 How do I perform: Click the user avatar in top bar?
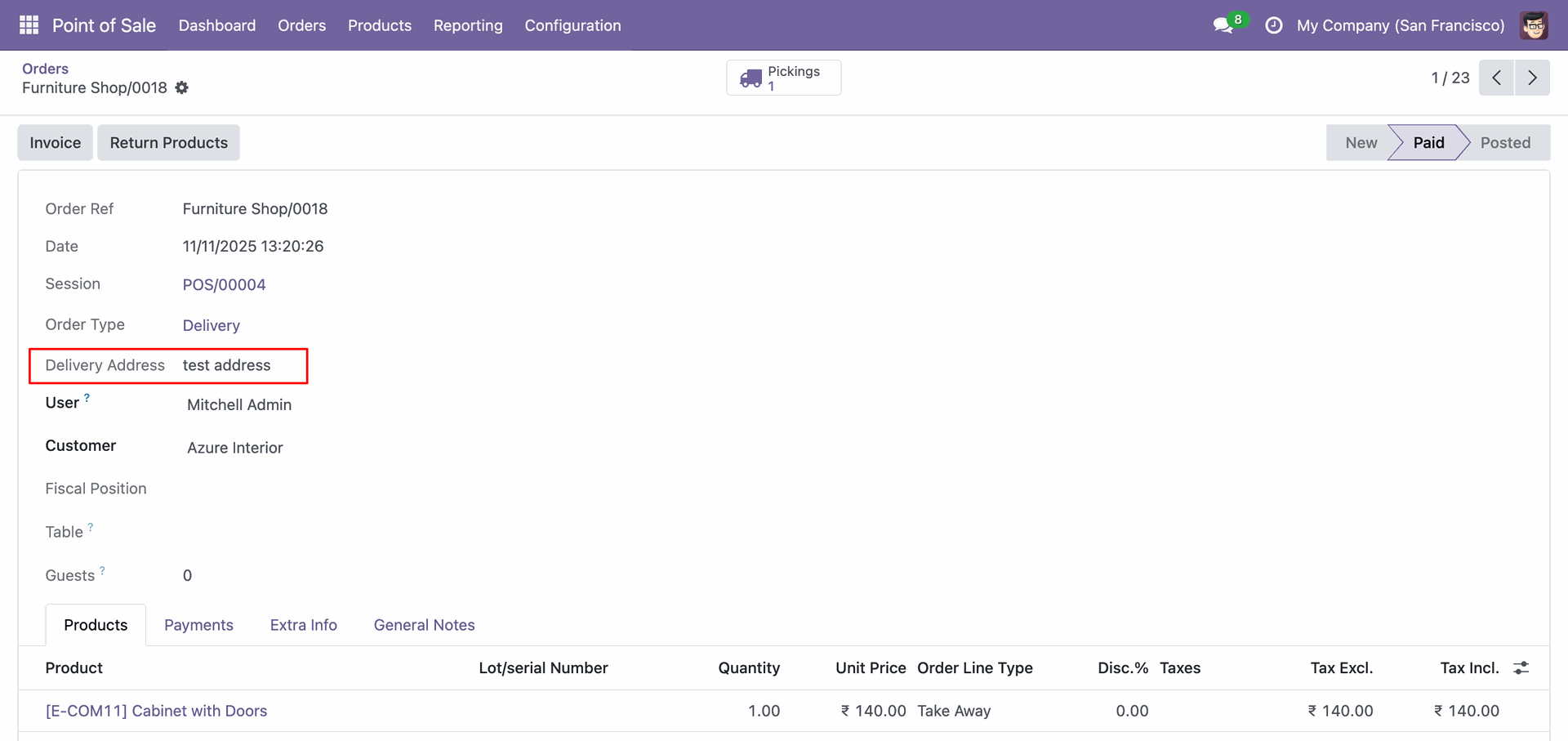click(1534, 25)
